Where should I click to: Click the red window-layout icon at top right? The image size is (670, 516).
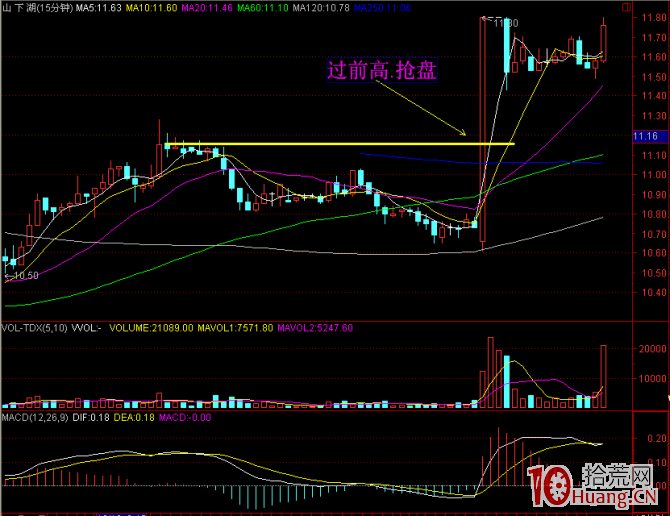[x=626, y=7]
